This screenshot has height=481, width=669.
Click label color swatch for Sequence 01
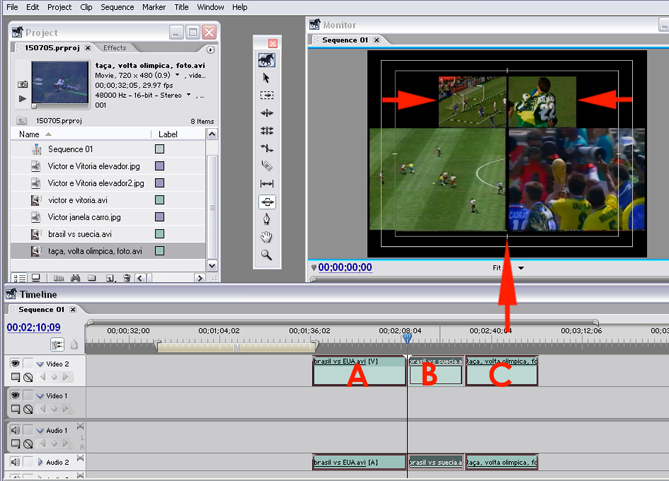click(x=160, y=149)
